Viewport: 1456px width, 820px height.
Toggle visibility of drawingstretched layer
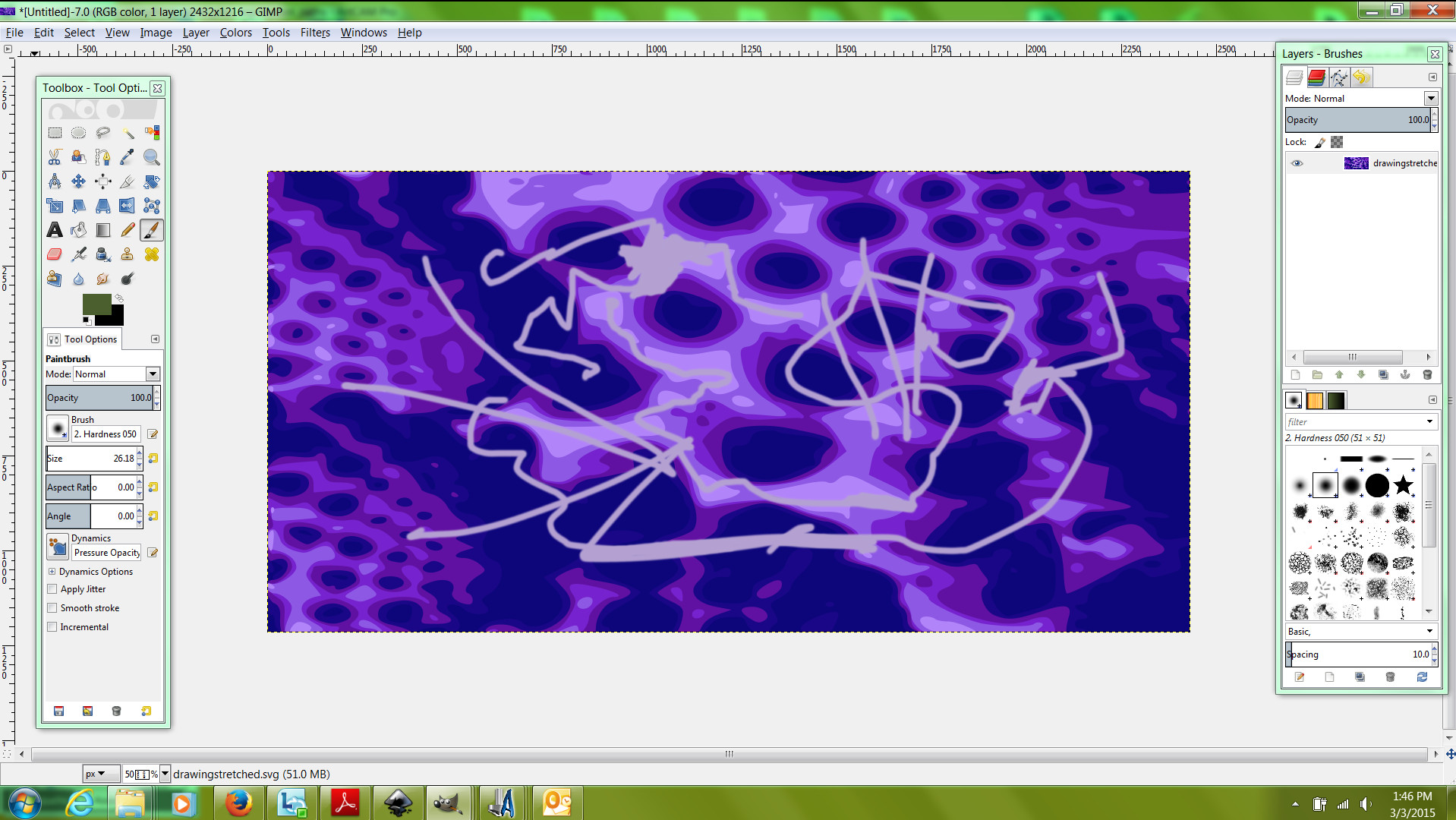click(x=1297, y=163)
